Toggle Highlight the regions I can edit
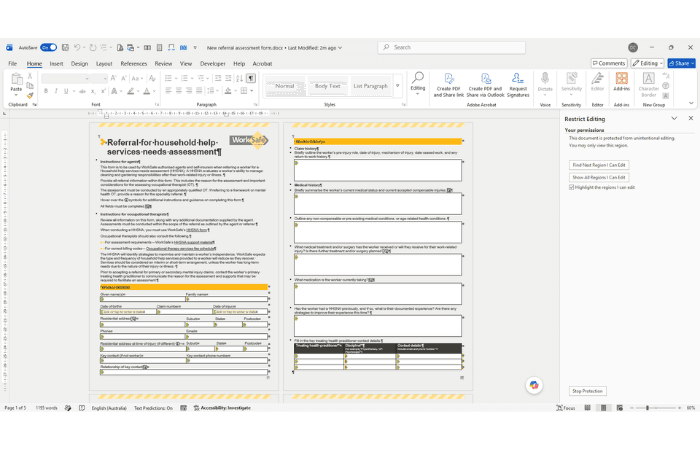The image size is (700, 450). coord(571,188)
